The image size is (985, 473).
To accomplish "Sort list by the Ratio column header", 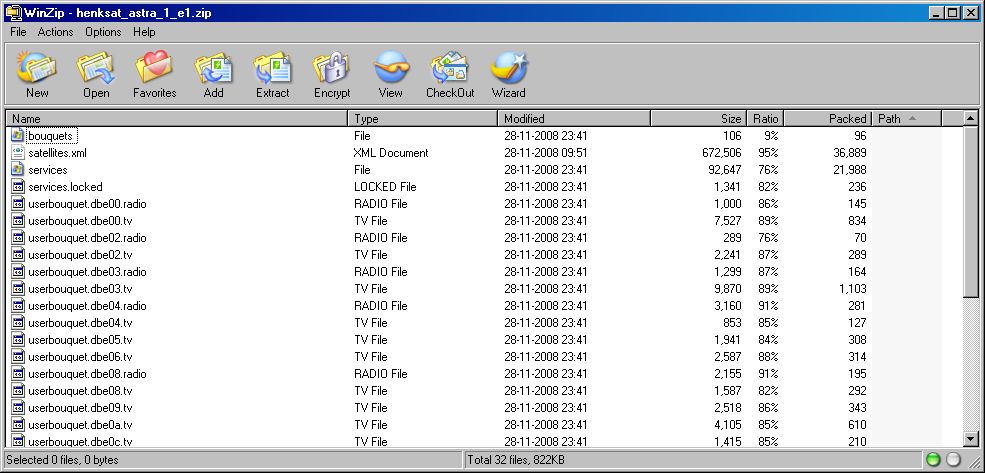I will click(x=765, y=118).
